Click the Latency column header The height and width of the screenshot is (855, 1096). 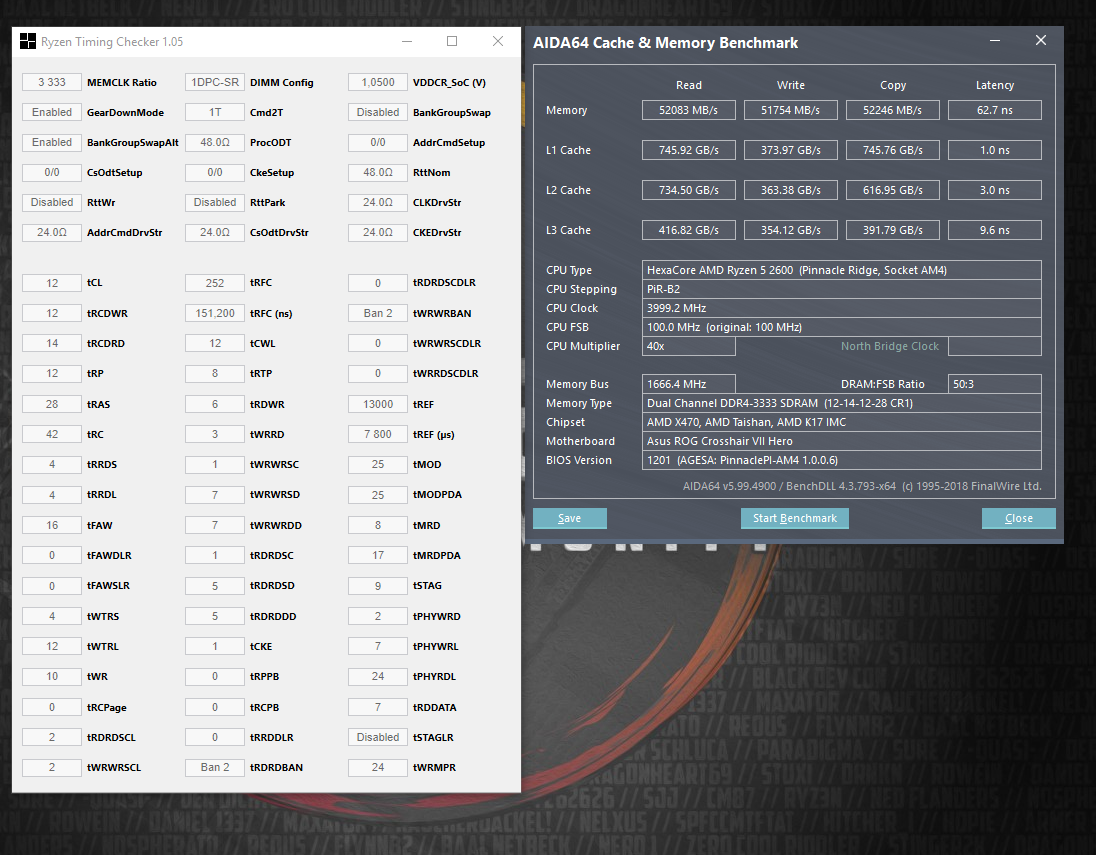click(x=995, y=85)
